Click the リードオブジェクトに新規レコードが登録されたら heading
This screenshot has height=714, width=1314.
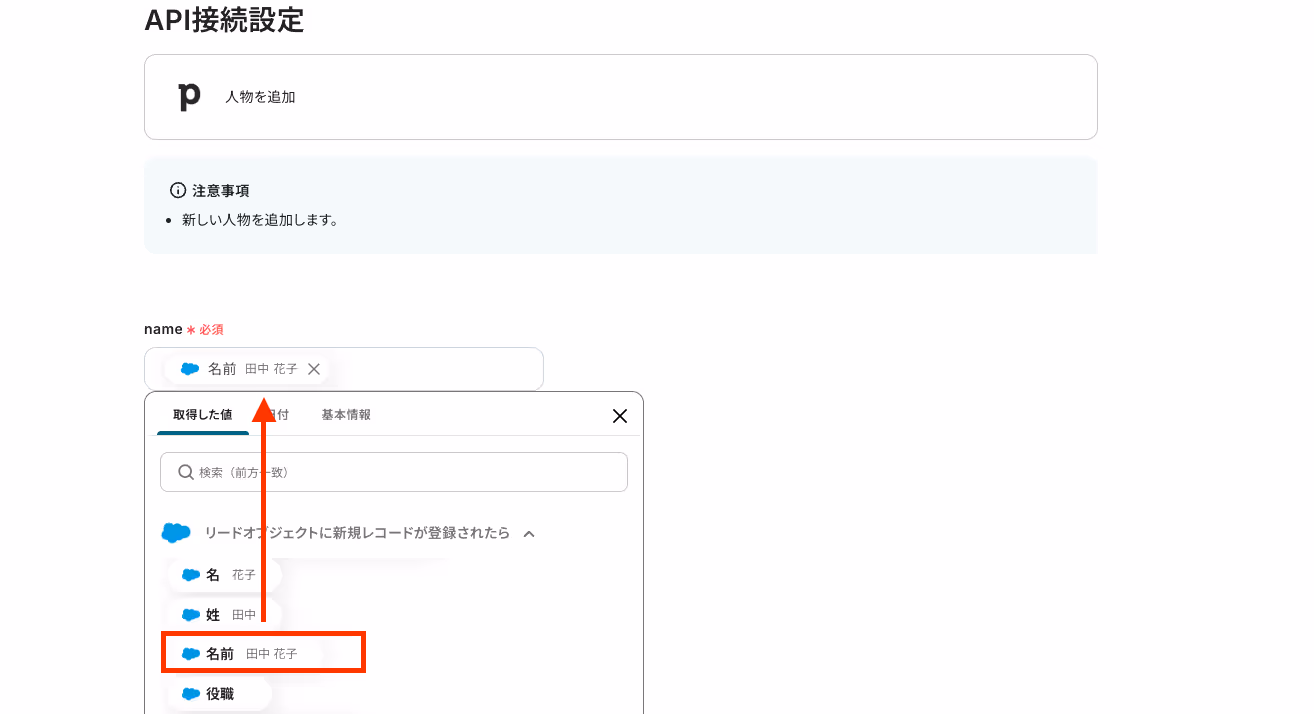coord(357,534)
